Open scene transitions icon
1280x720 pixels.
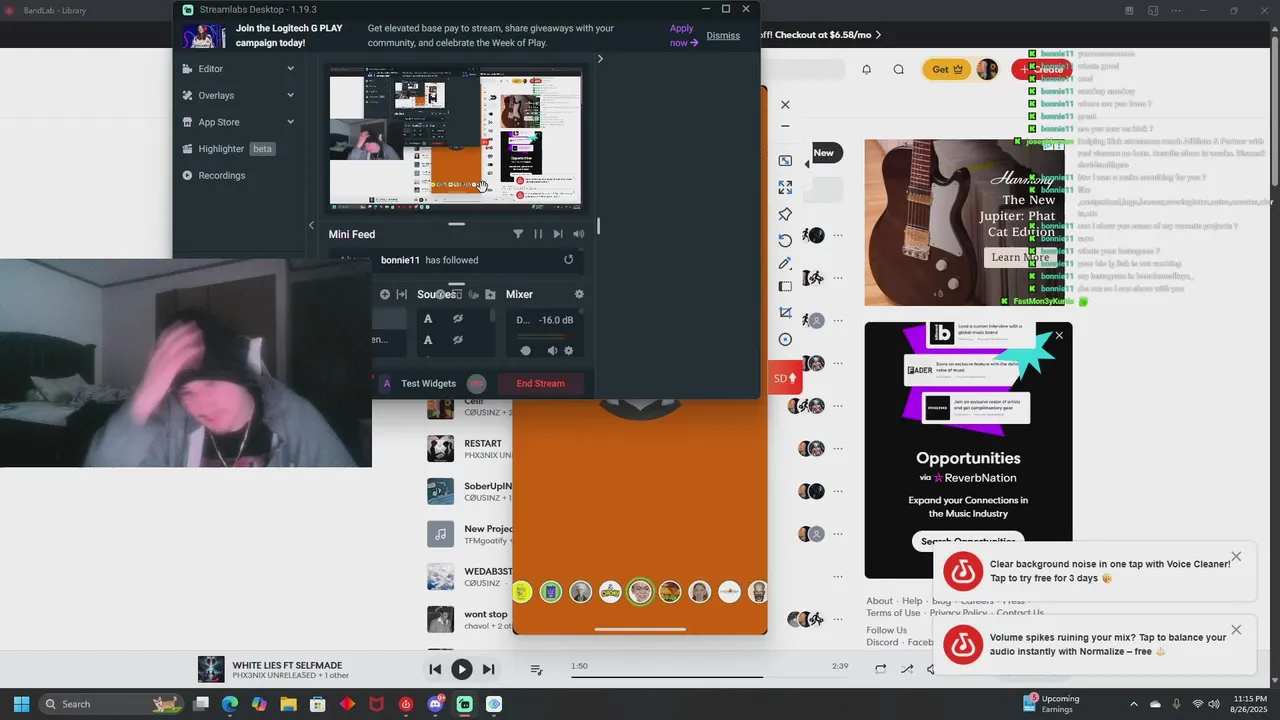(402, 294)
